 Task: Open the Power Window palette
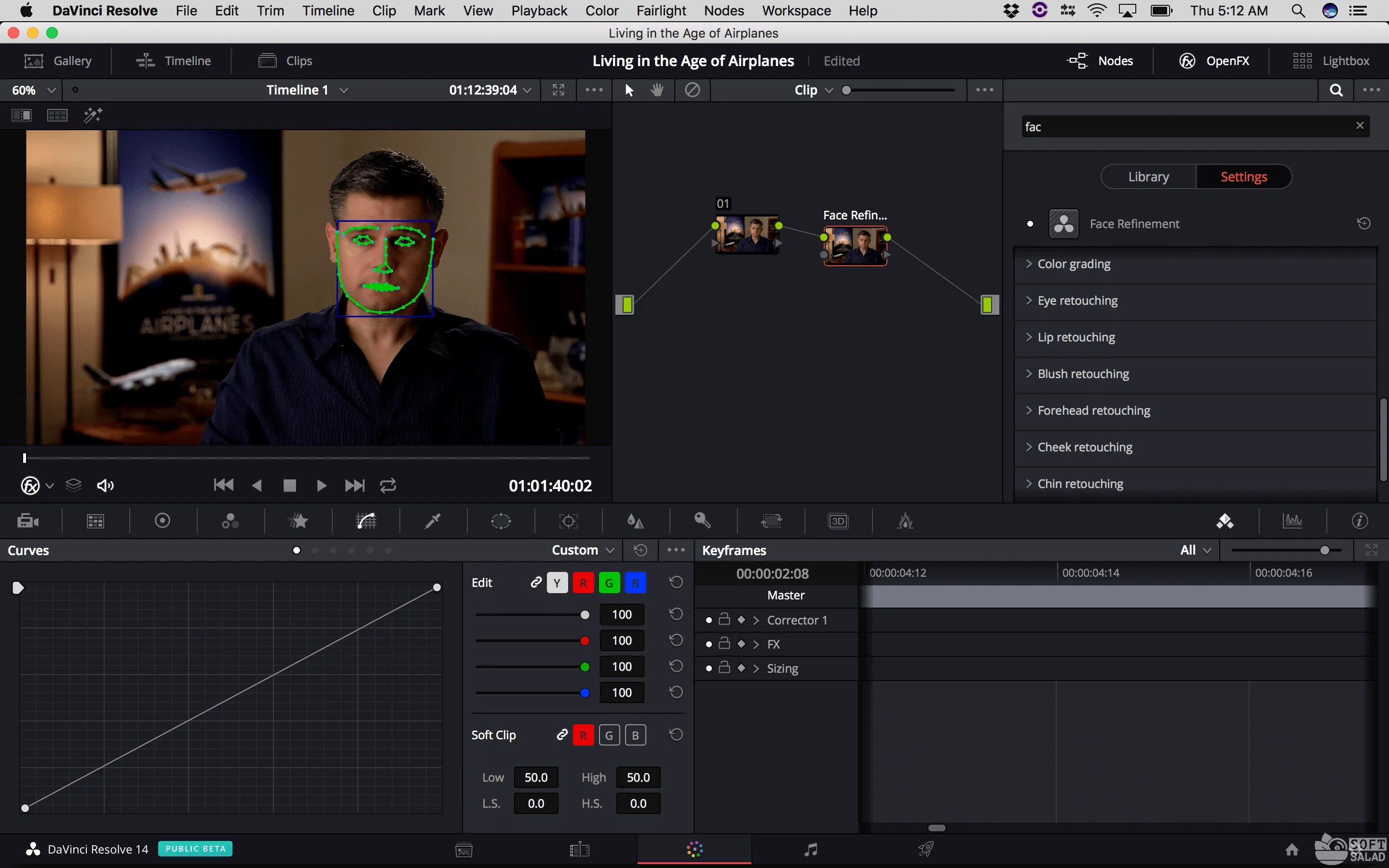[x=501, y=521]
